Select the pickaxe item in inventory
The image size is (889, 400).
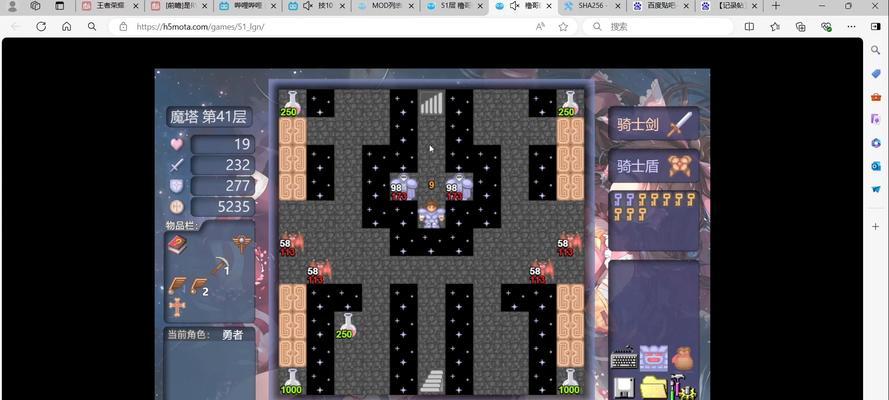(221, 266)
